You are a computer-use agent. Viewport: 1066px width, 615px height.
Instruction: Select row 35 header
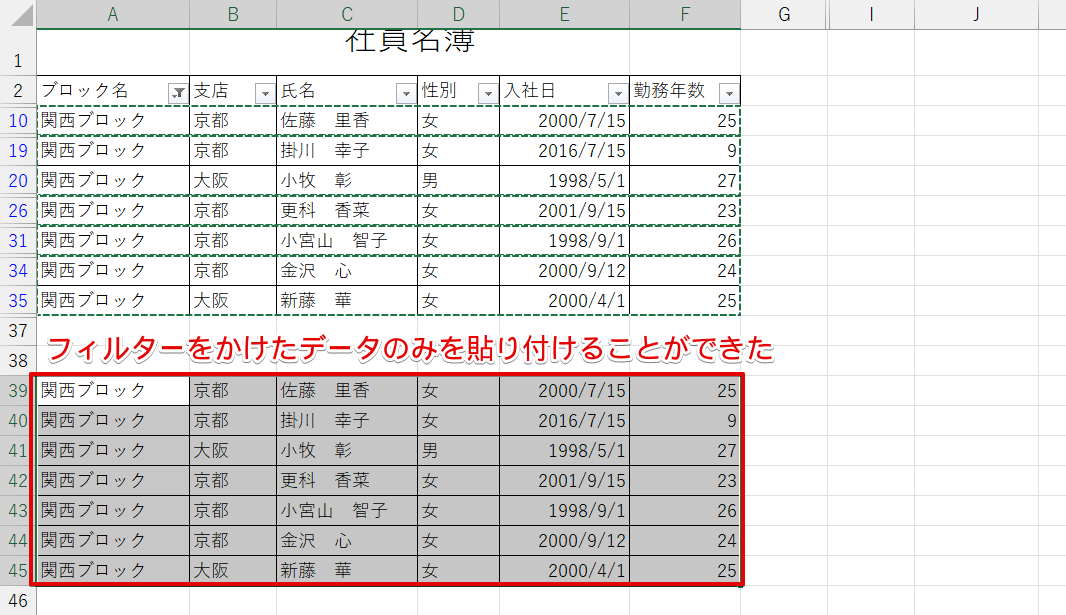[18, 300]
